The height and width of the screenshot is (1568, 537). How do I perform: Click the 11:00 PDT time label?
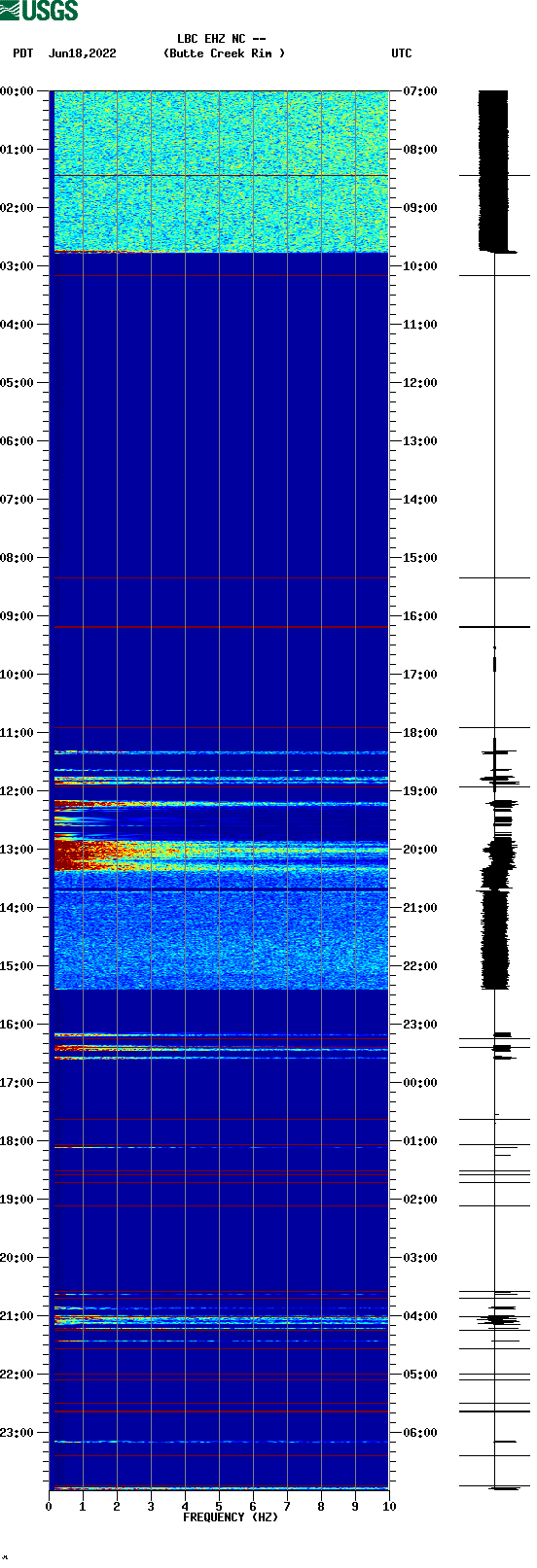point(17,733)
